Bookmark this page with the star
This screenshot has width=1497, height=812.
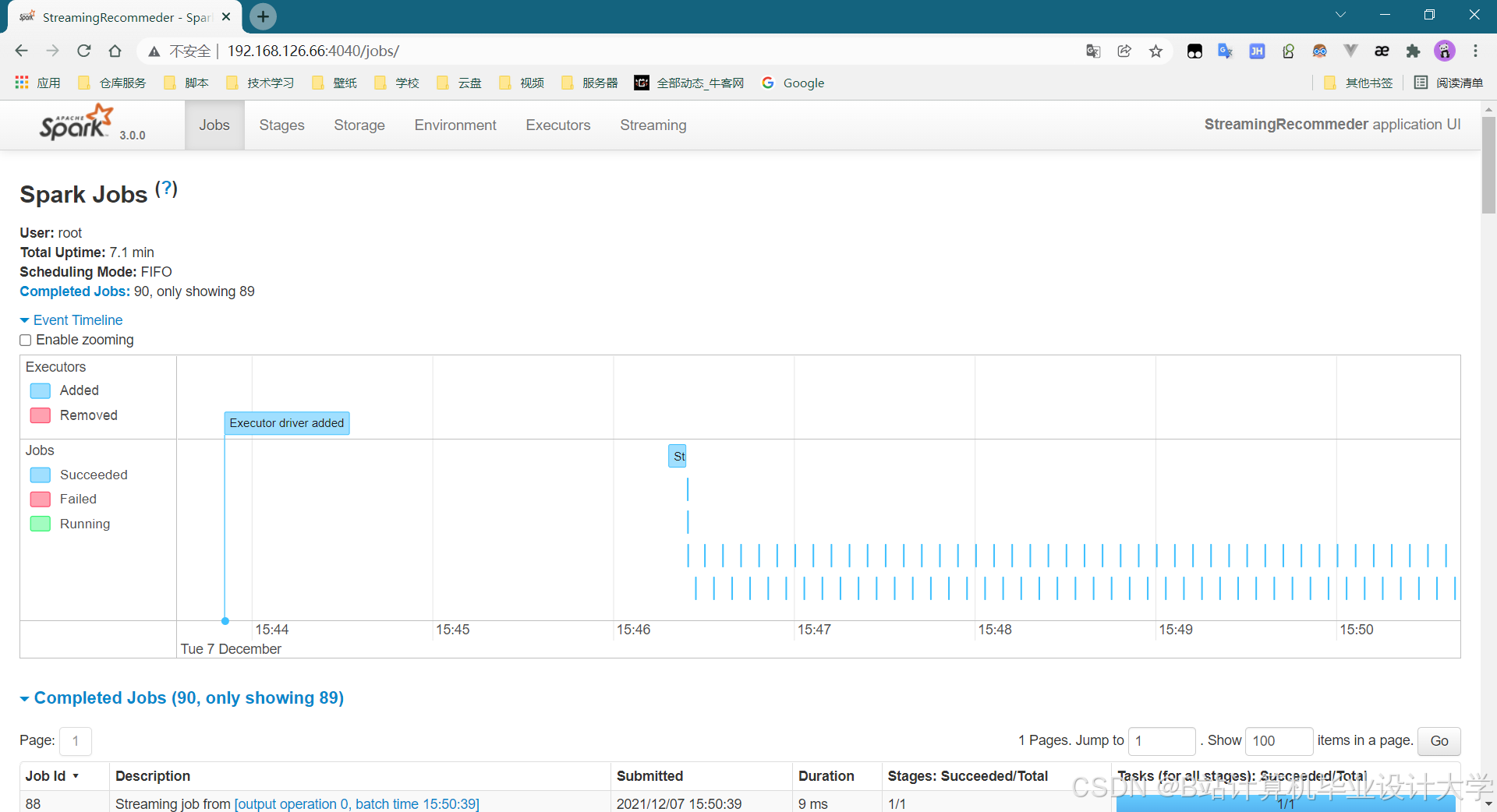point(1155,51)
